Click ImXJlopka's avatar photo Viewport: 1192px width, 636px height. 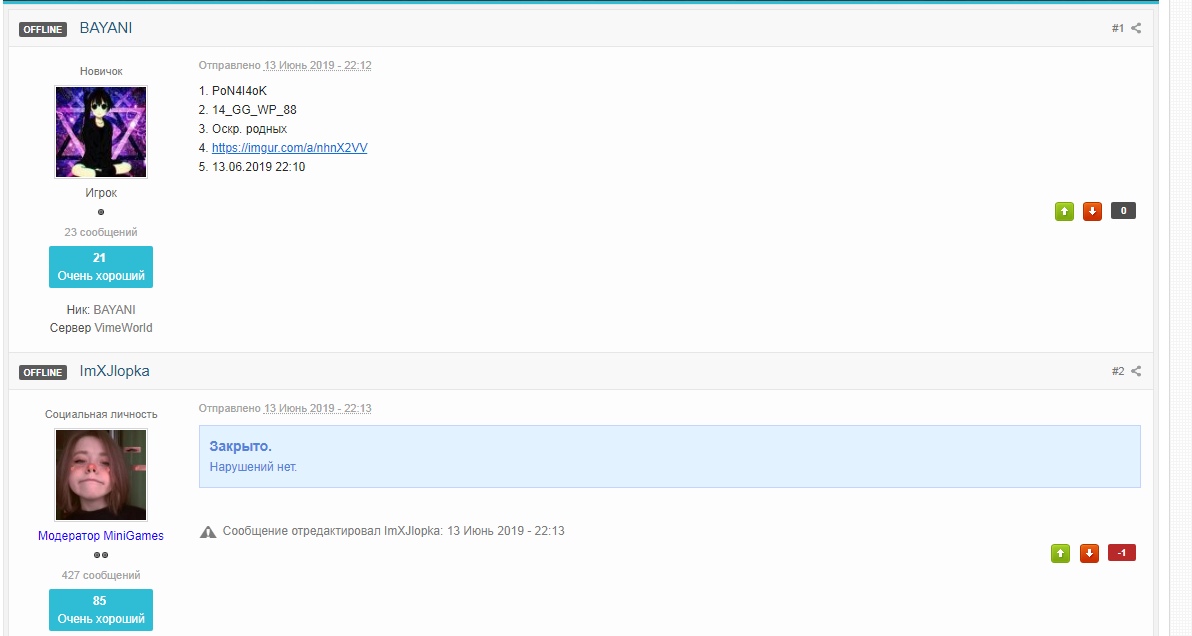(101, 475)
